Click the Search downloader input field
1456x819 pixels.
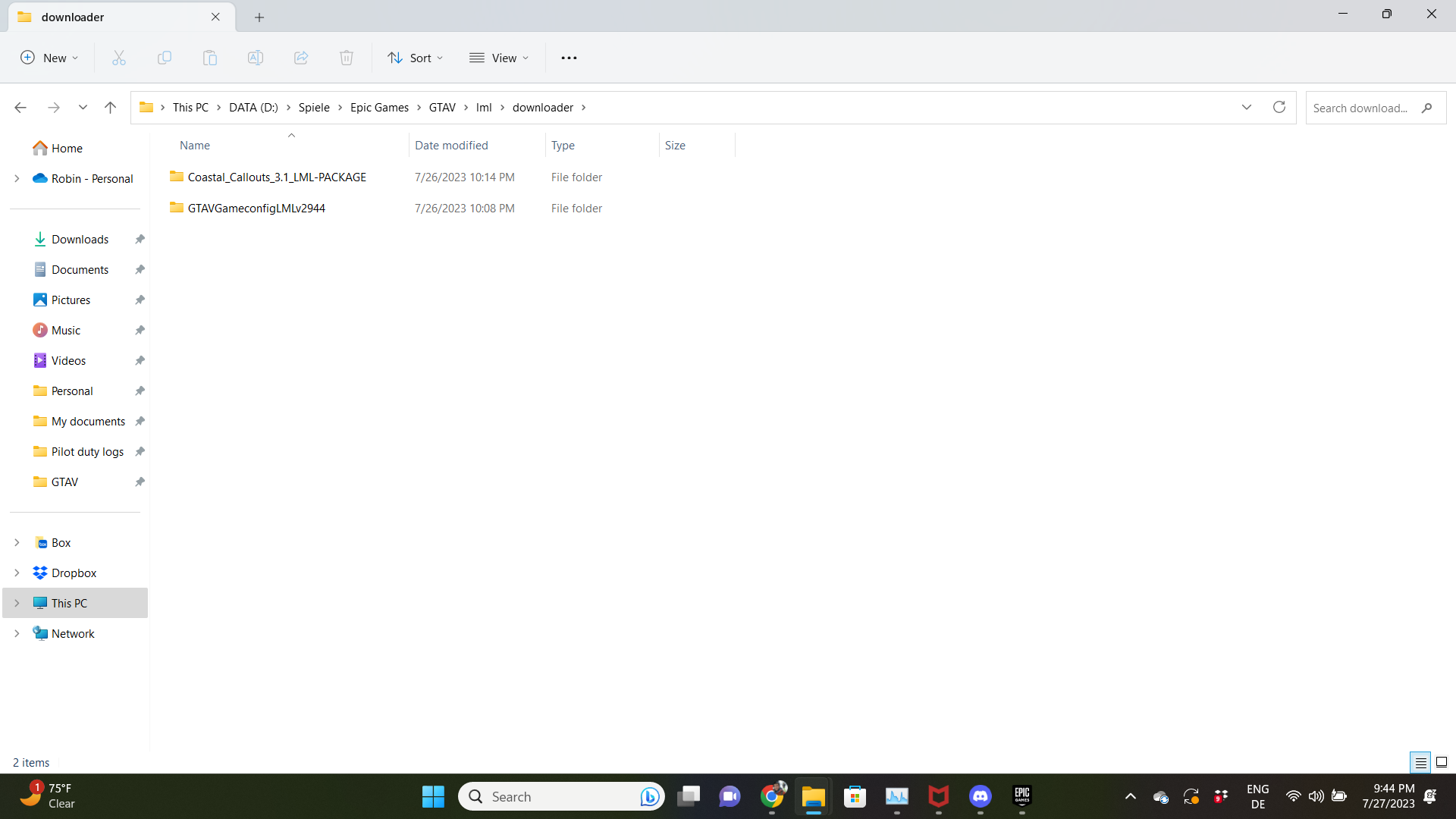pyautogui.click(x=1361, y=108)
